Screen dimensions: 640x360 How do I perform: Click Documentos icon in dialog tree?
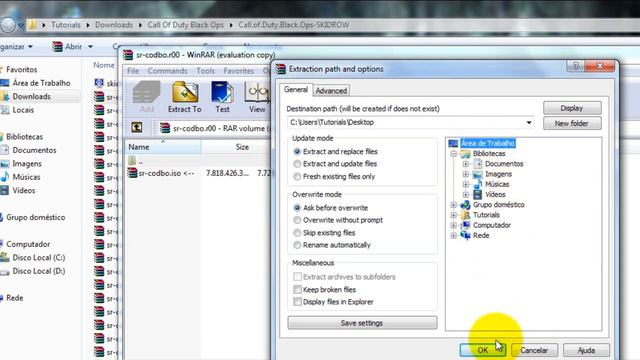tap(478, 164)
